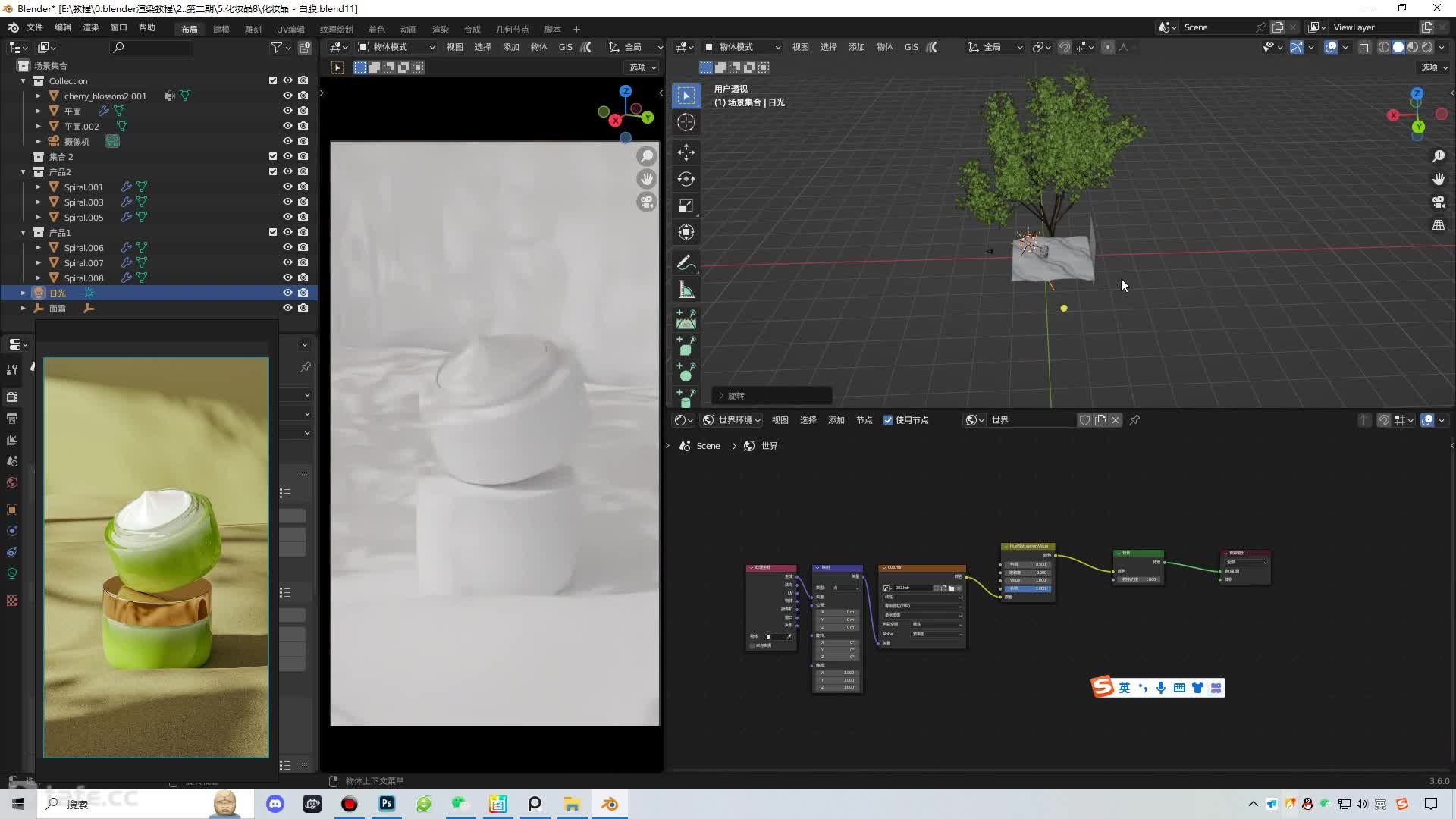This screenshot has height=819, width=1456.
Task: Expand the 面霜 armature item
Action: point(23,308)
